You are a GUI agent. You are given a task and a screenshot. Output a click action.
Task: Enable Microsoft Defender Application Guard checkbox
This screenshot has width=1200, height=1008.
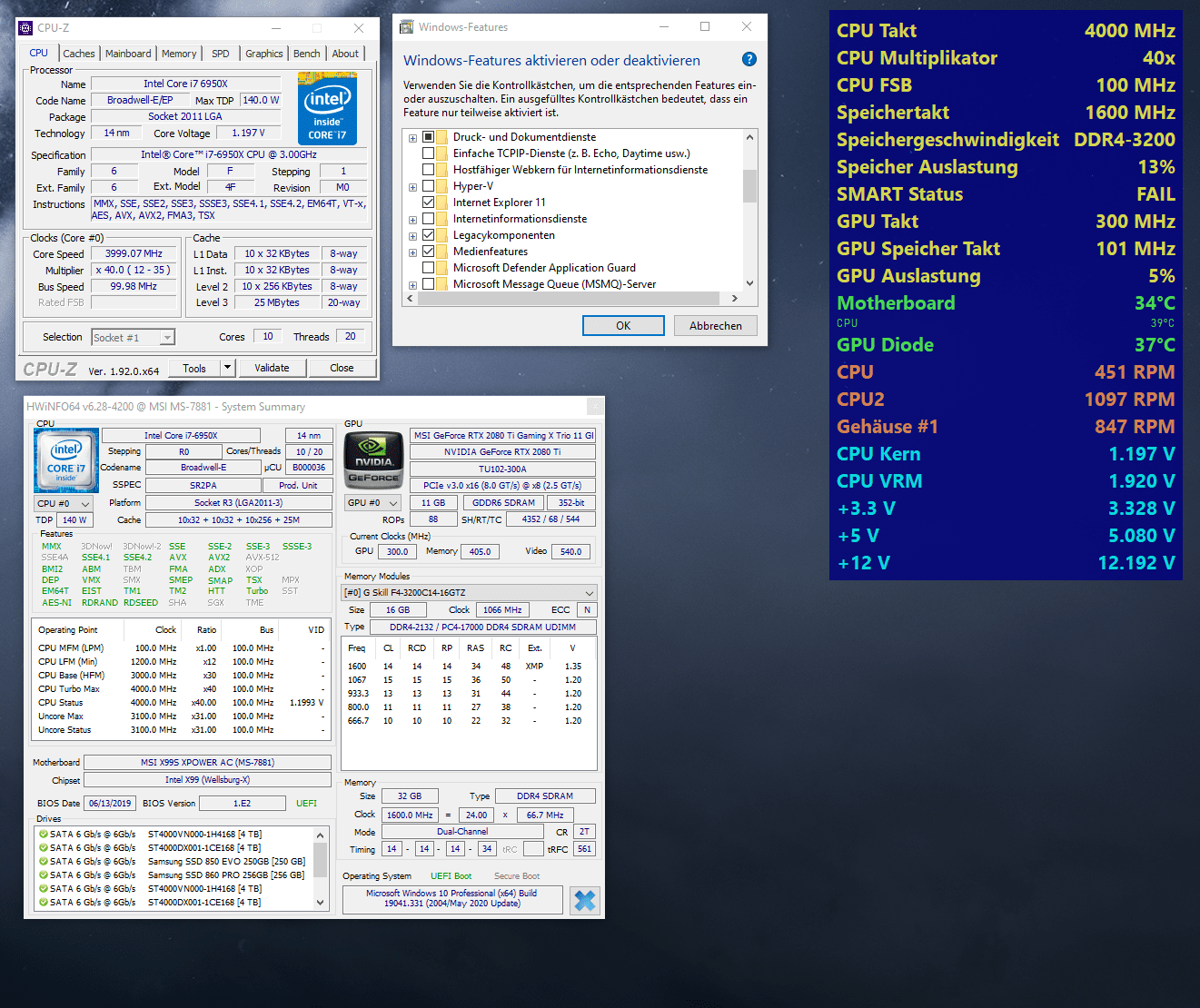coord(428,268)
